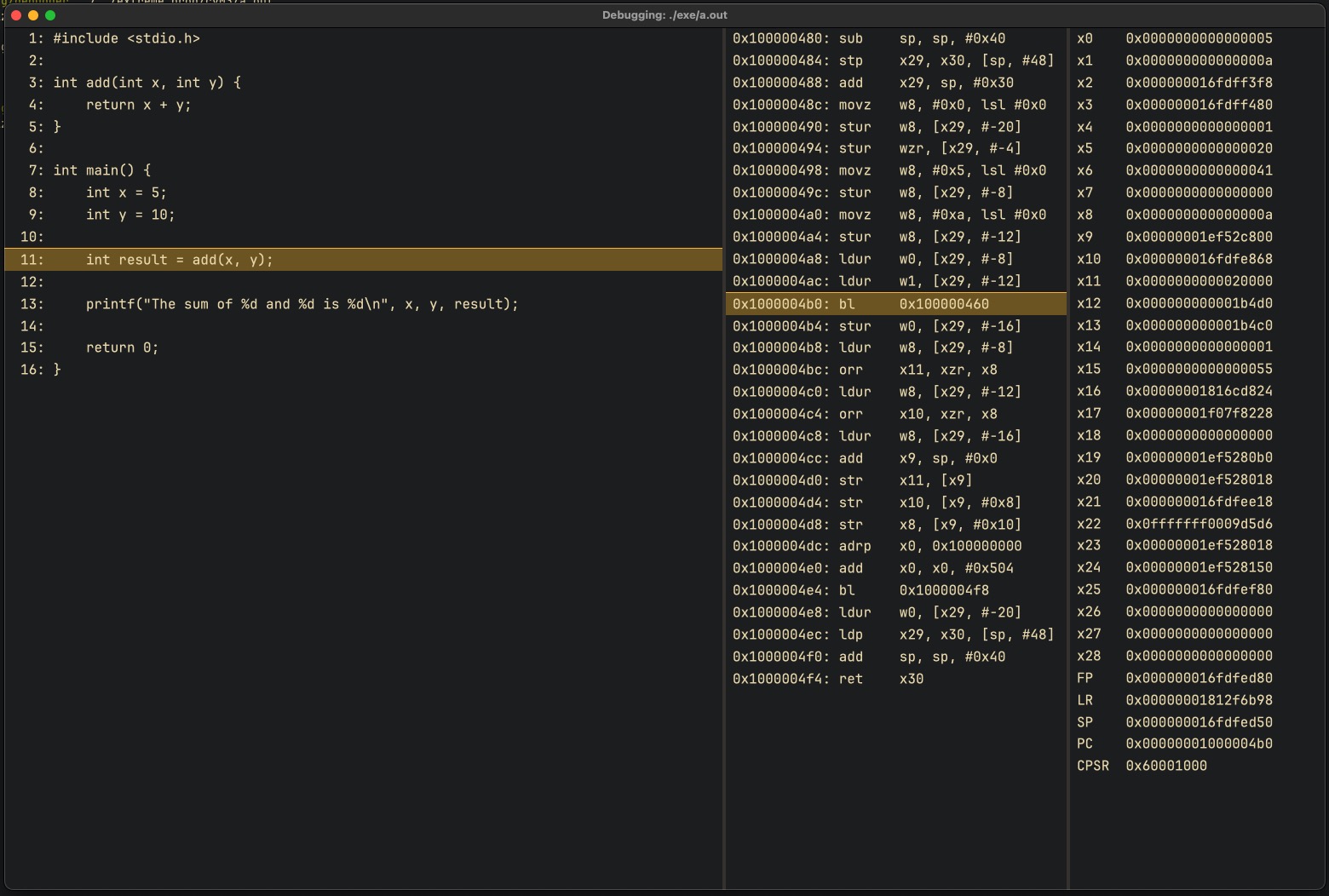Image resolution: width=1329 pixels, height=896 pixels.
Task: Click source line 9 'int y = 10;'
Action: click(130, 215)
